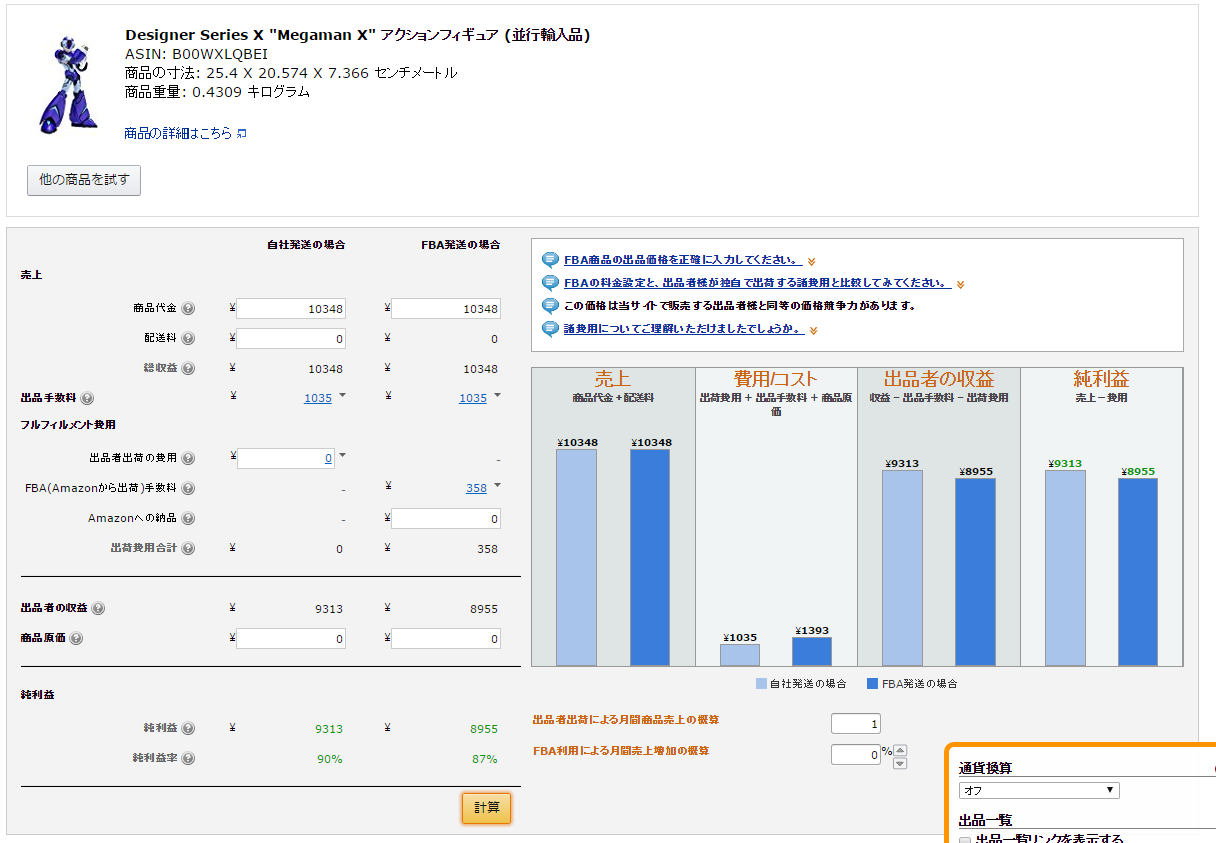Viewport: 1216px width, 843px height.
Task: Open 諸費用についてご理解いただけましたでしょうか link
Action: click(684, 329)
